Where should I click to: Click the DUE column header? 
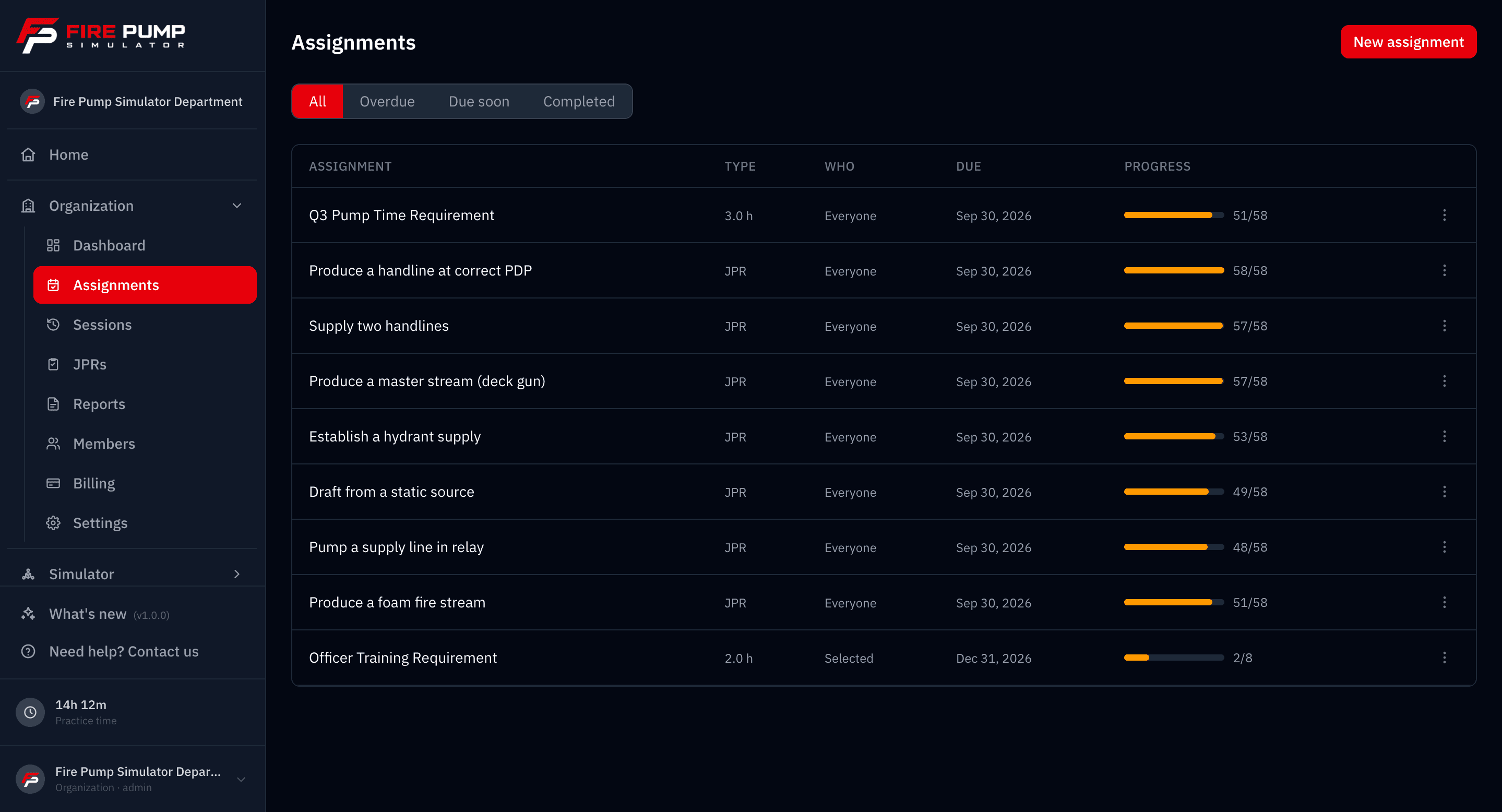[969, 166]
